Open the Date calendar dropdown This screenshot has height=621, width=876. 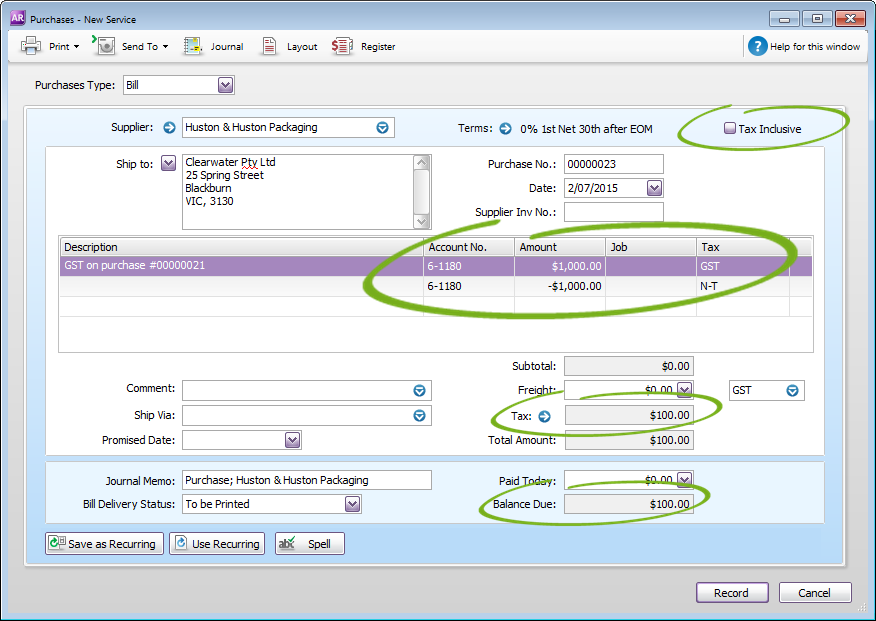point(654,188)
